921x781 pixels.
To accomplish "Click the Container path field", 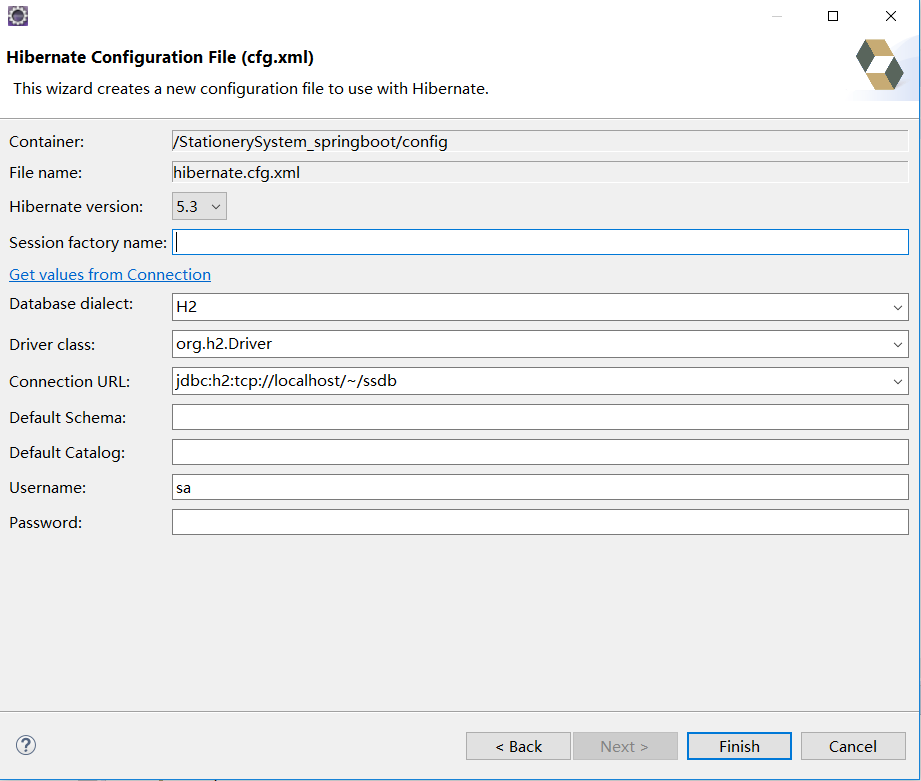I will (540, 142).
